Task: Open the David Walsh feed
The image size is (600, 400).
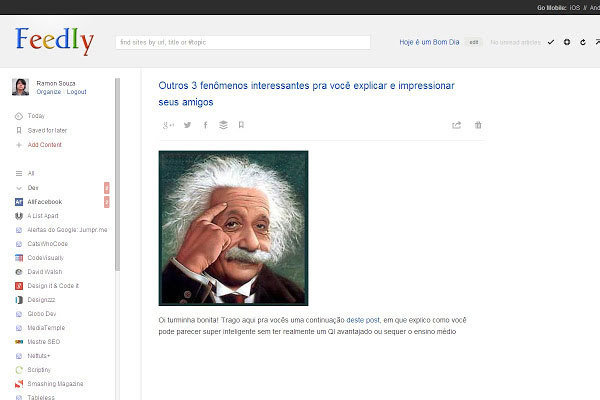Action: pos(44,272)
